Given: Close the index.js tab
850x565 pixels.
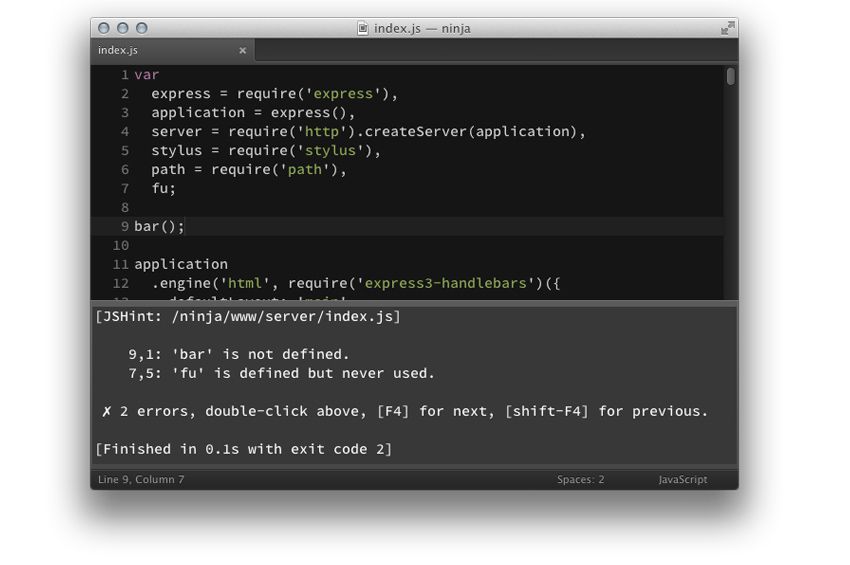Looking at the screenshot, I should (242, 50).
